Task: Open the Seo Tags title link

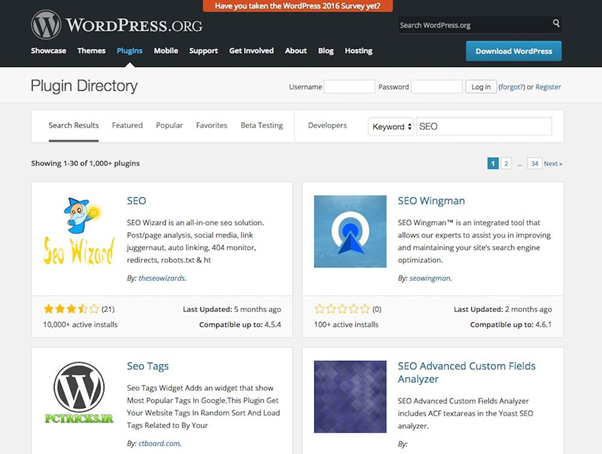Action: [148, 366]
